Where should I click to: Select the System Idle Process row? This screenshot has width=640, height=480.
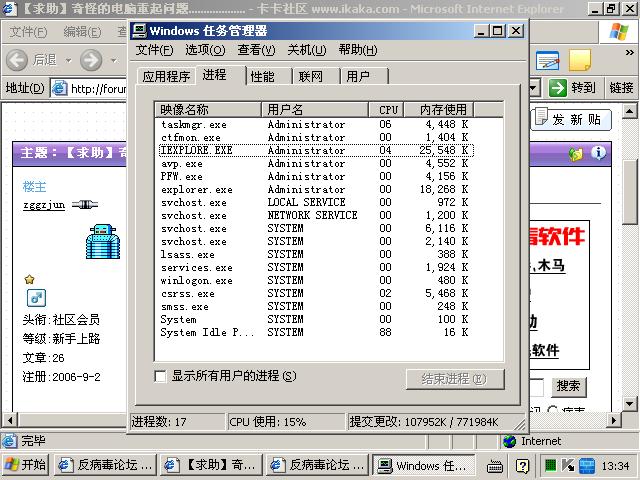click(x=316, y=332)
